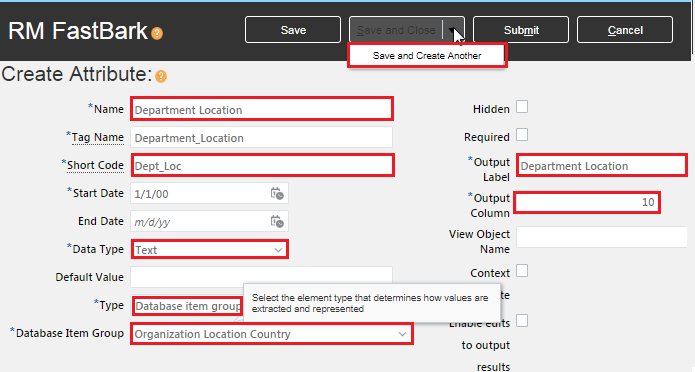Open the Type dropdown showing Database item group
The height and width of the screenshot is (372, 695).
[187, 306]
